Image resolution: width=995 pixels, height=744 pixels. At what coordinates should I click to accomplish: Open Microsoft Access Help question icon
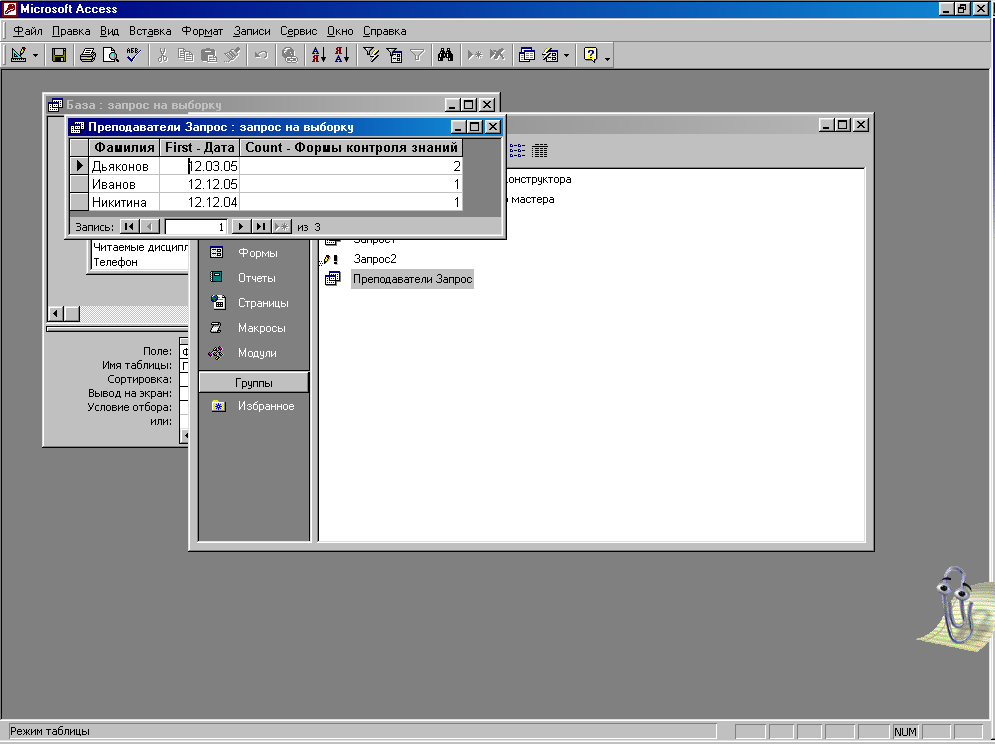[590, 55]
